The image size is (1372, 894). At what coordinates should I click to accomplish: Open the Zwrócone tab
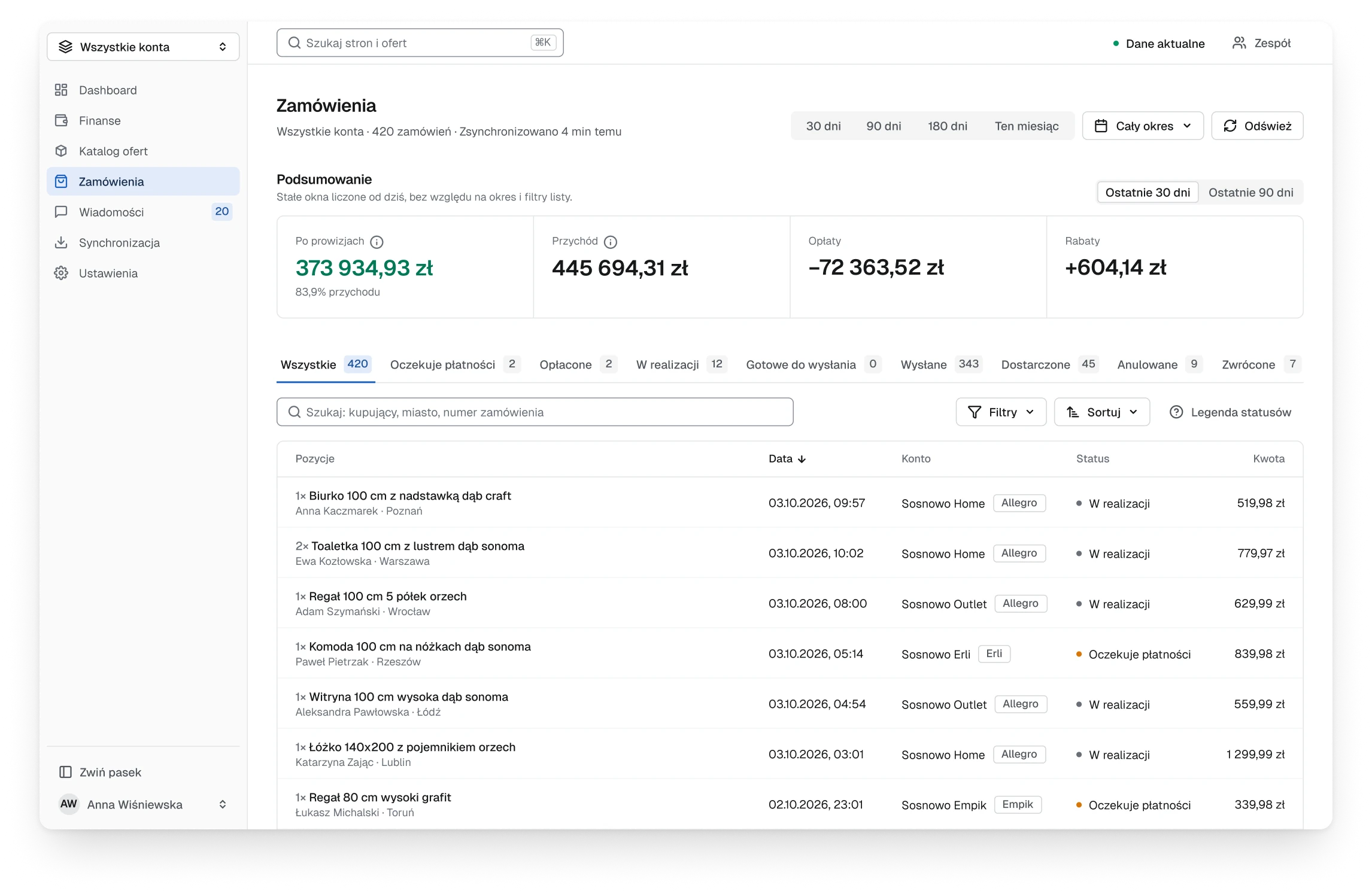click(x=1261, y=364)
